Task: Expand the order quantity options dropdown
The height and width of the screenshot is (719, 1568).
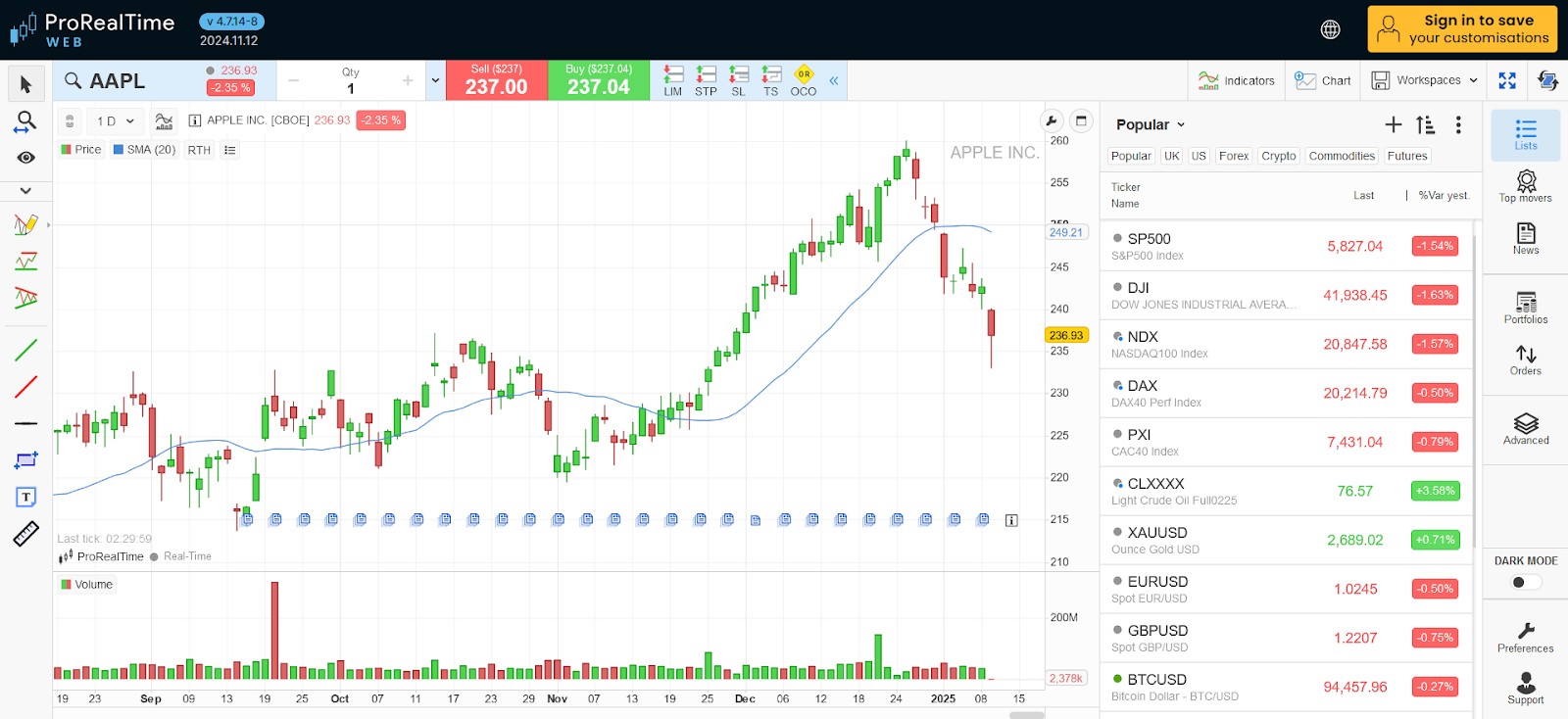Action: click(435, 80)
